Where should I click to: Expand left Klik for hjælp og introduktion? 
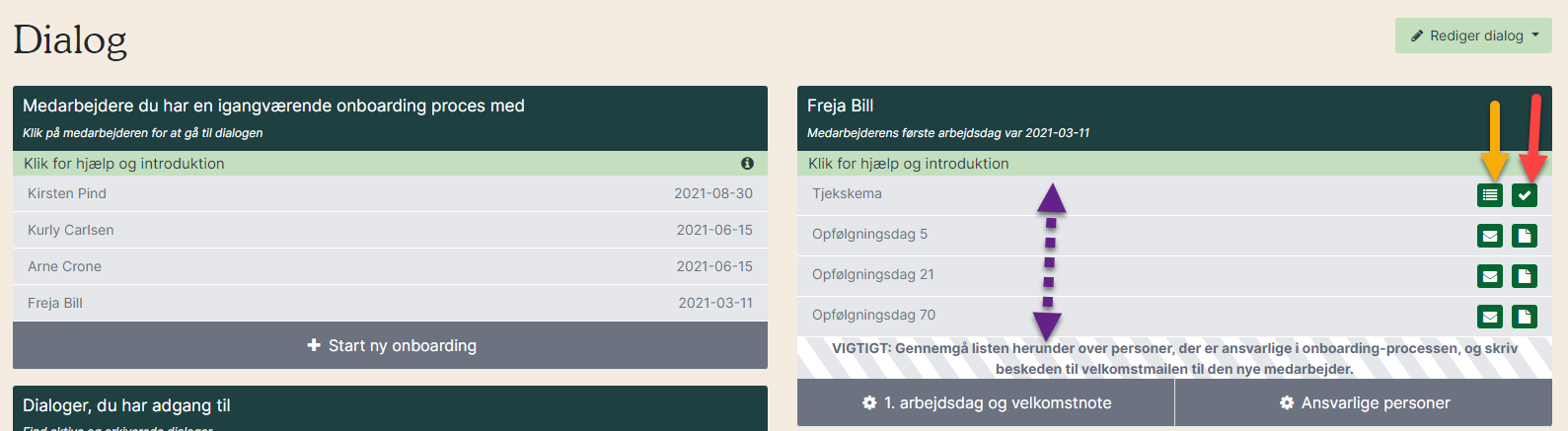390,164
